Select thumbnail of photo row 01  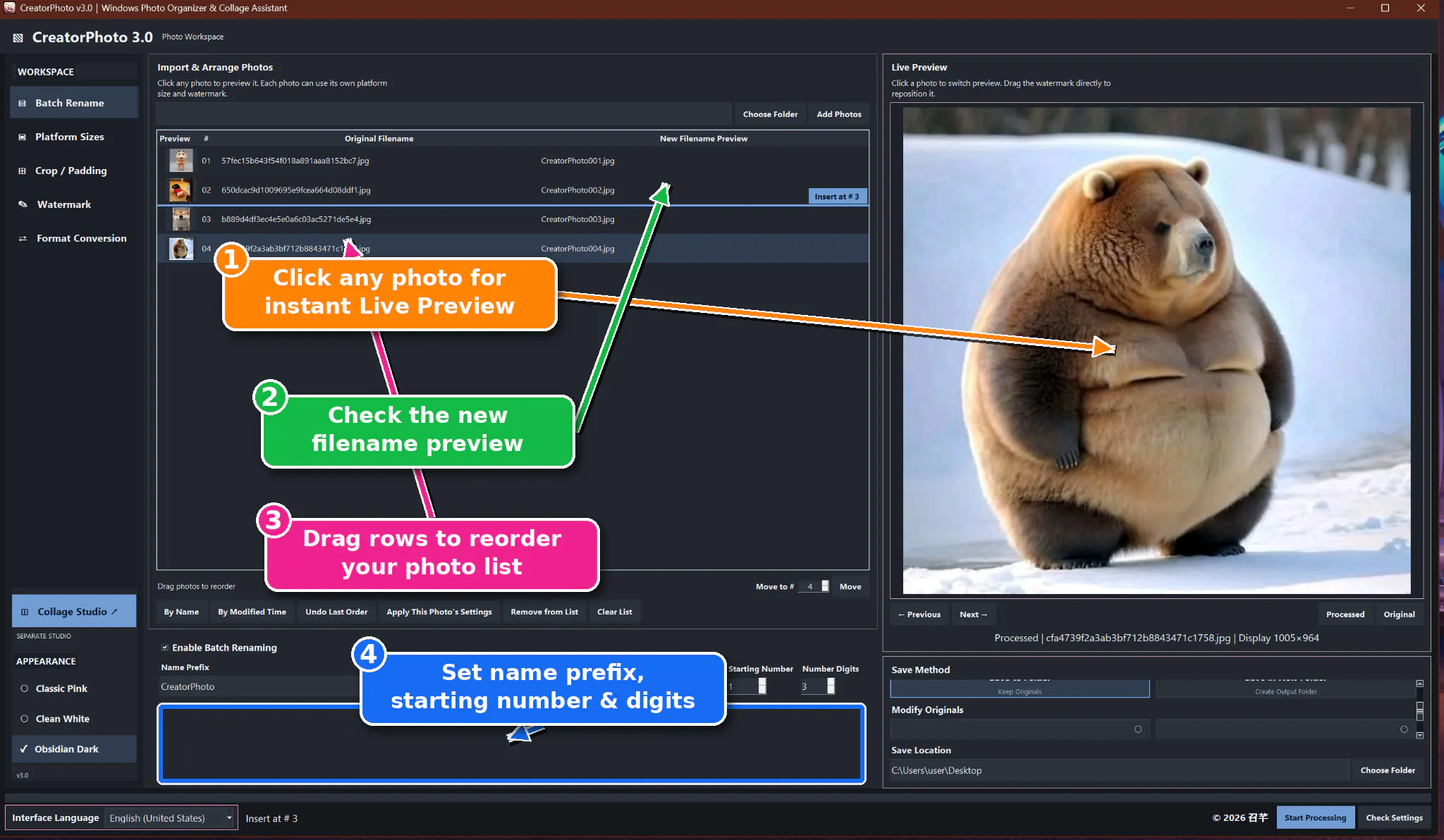coord(180,161)
